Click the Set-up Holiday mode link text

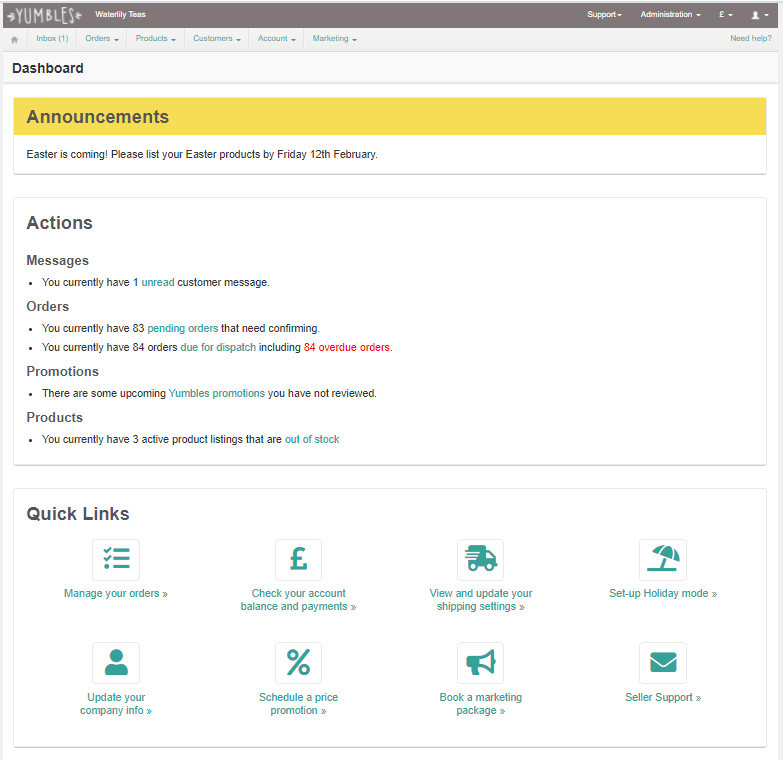click(x=663, y=593)
